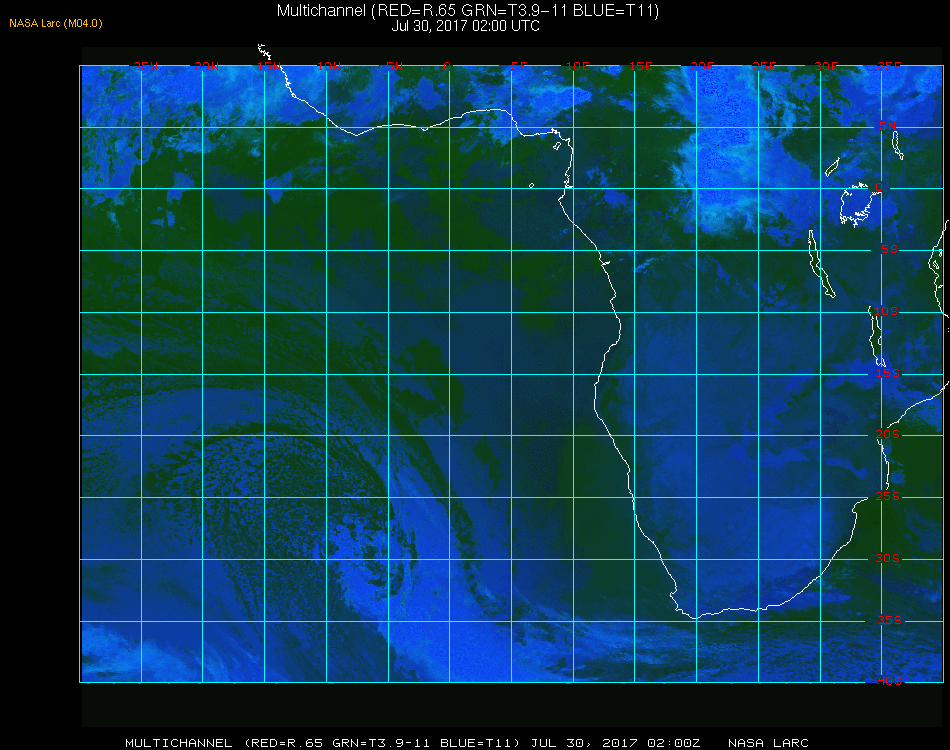Click the 15W longitude label
This screenshot has width=950, height=750.
coord(268,66)
